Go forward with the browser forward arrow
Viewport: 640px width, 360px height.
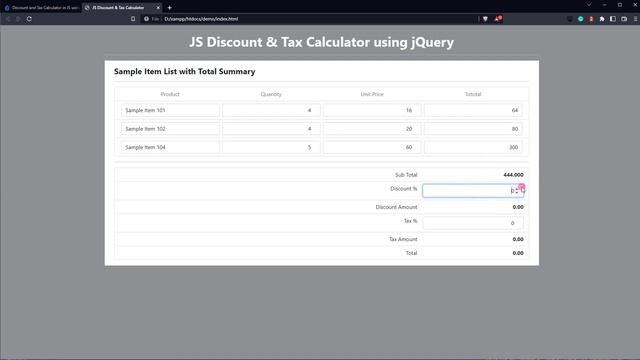(x=18, y=19)
